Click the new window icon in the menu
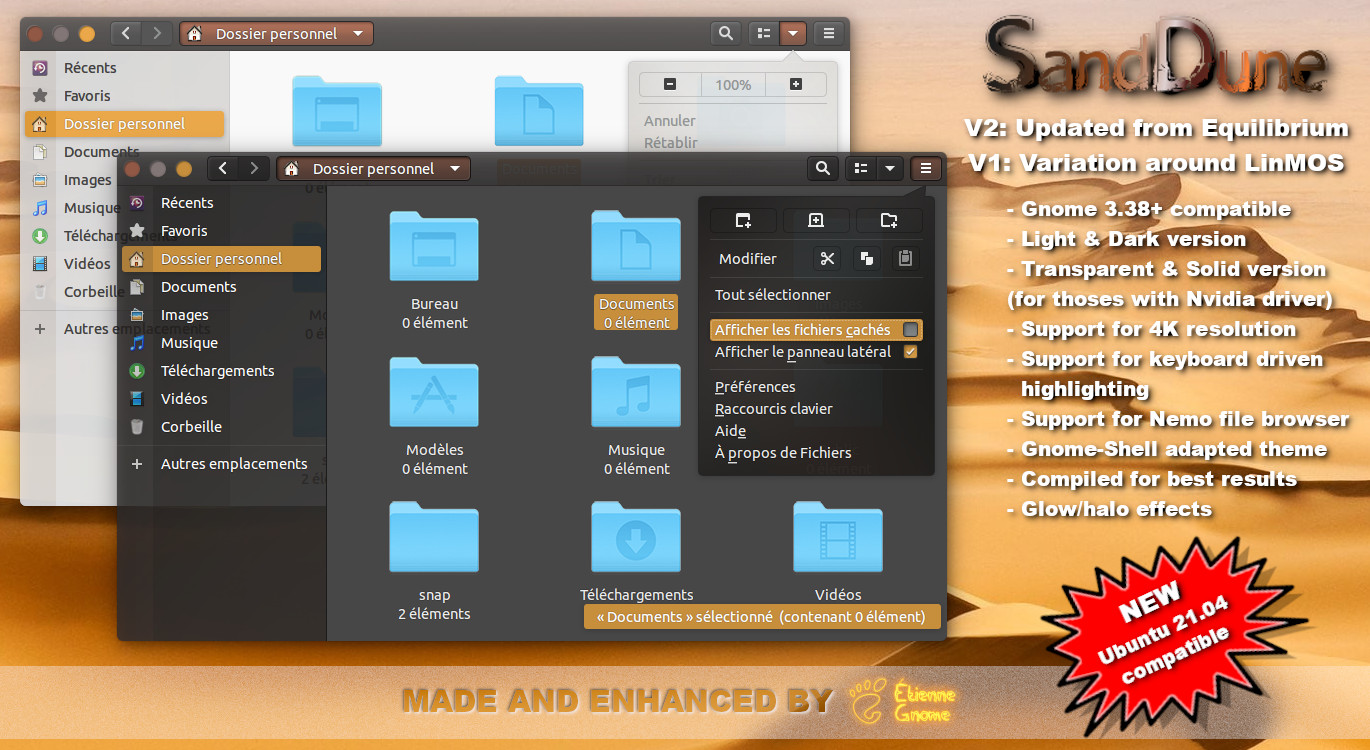 point(743,220)
